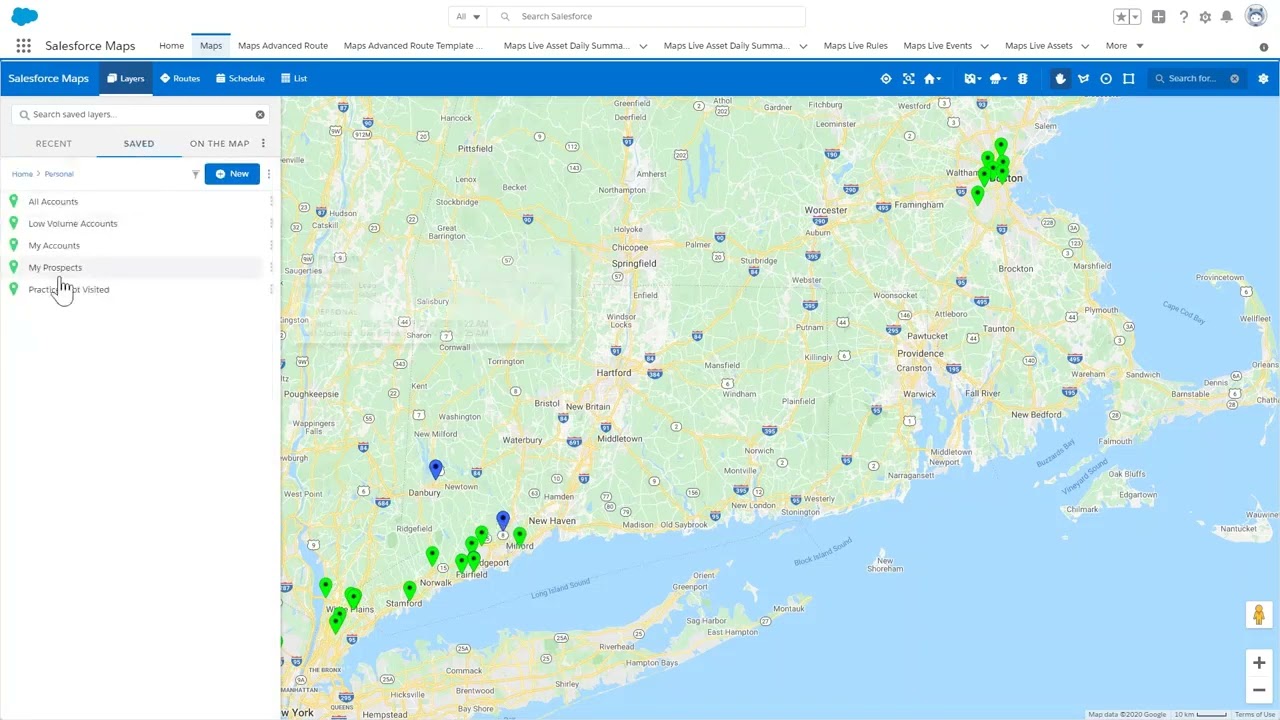Open options for the All Accounts layer
Screen dimensions: 1280x720
click(x=271, y=202)
